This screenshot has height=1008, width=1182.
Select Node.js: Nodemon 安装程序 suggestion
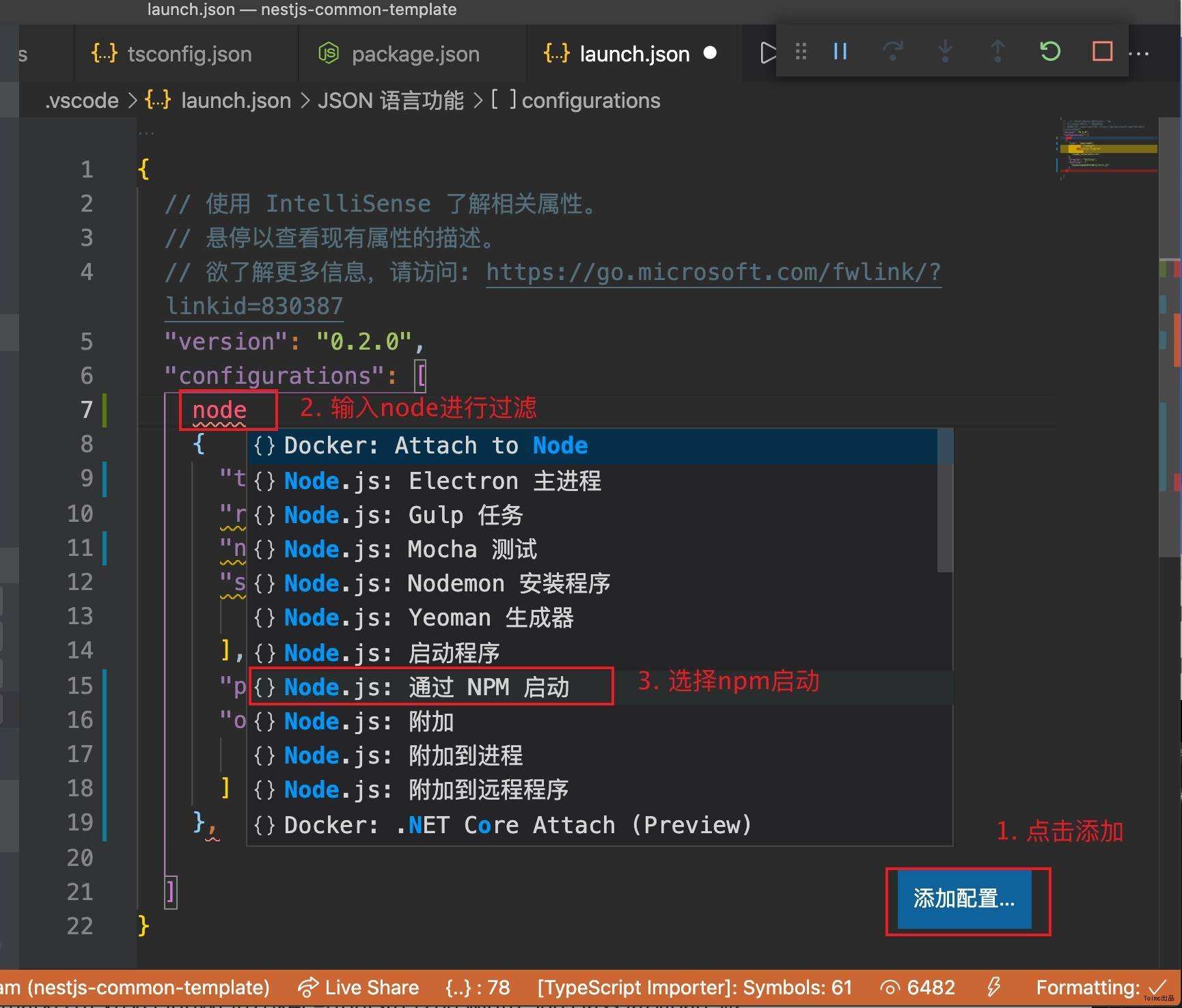(592, 583)
